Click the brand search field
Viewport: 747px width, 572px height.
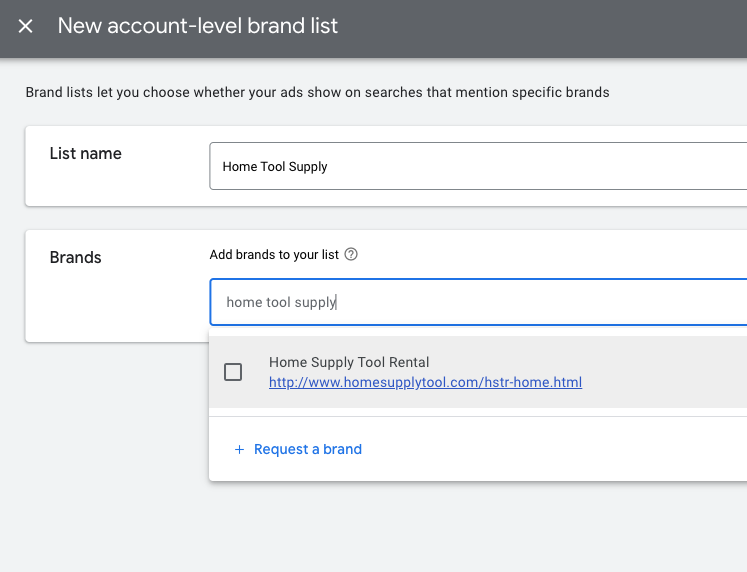tap(478, 302)
